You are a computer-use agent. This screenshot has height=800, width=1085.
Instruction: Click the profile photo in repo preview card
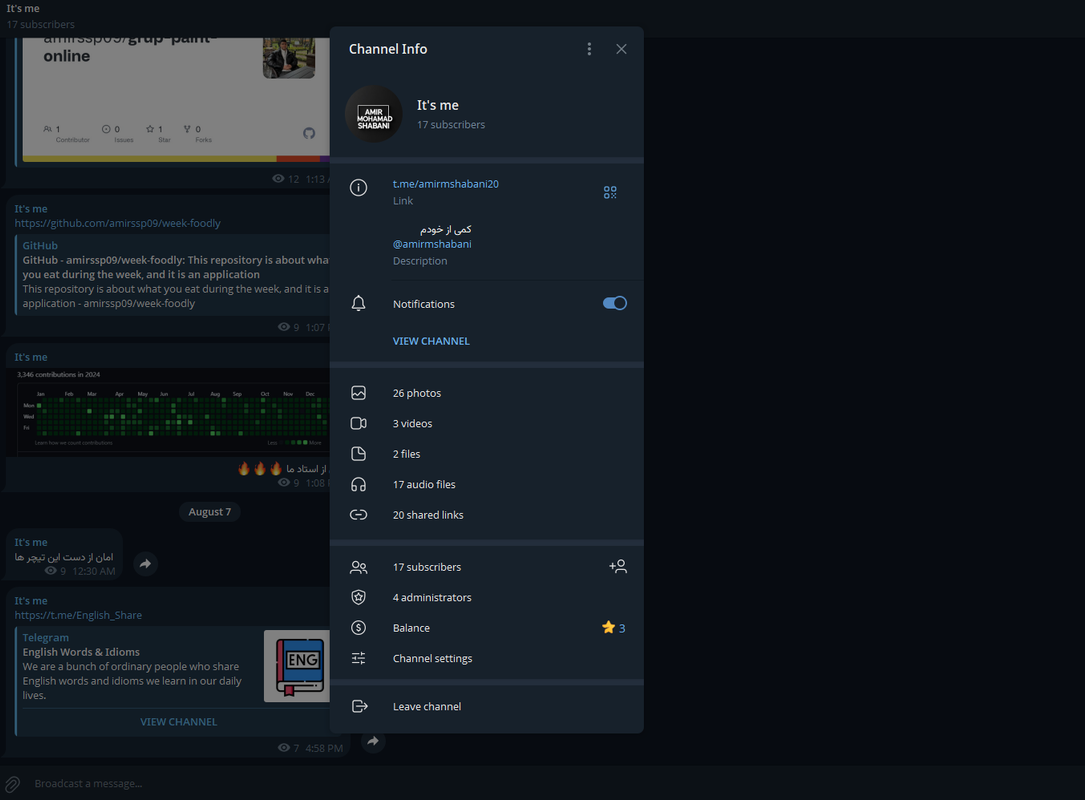tap(289, 58)
